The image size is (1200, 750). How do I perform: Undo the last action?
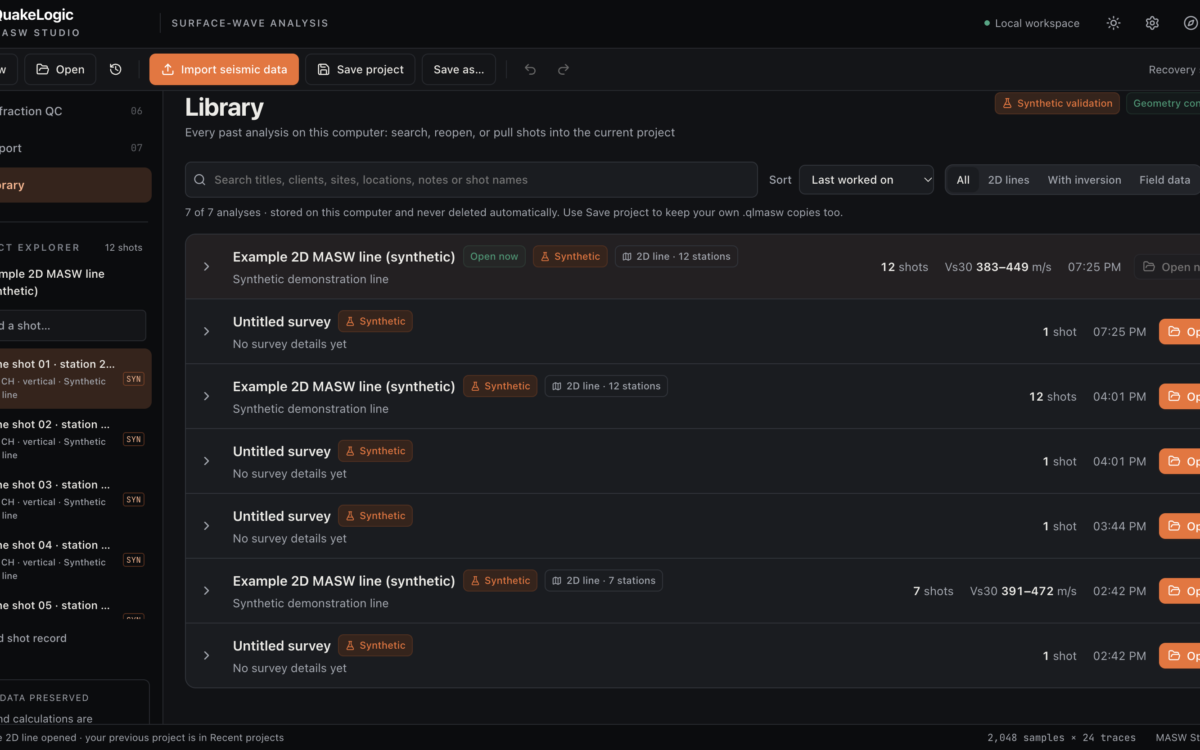[x=530, y=70]
